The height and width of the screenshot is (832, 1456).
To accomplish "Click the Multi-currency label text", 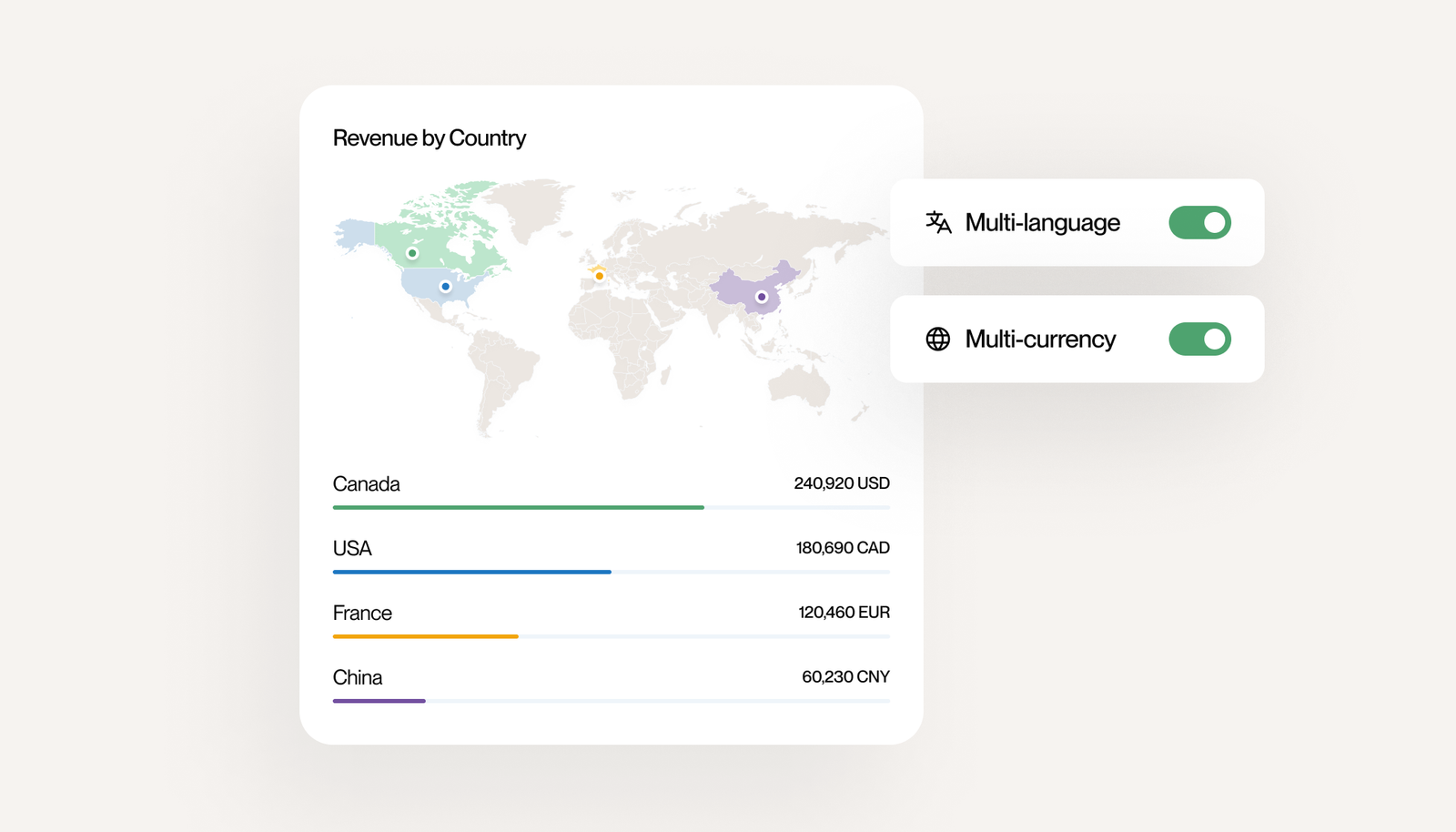I will (1040, 340).
